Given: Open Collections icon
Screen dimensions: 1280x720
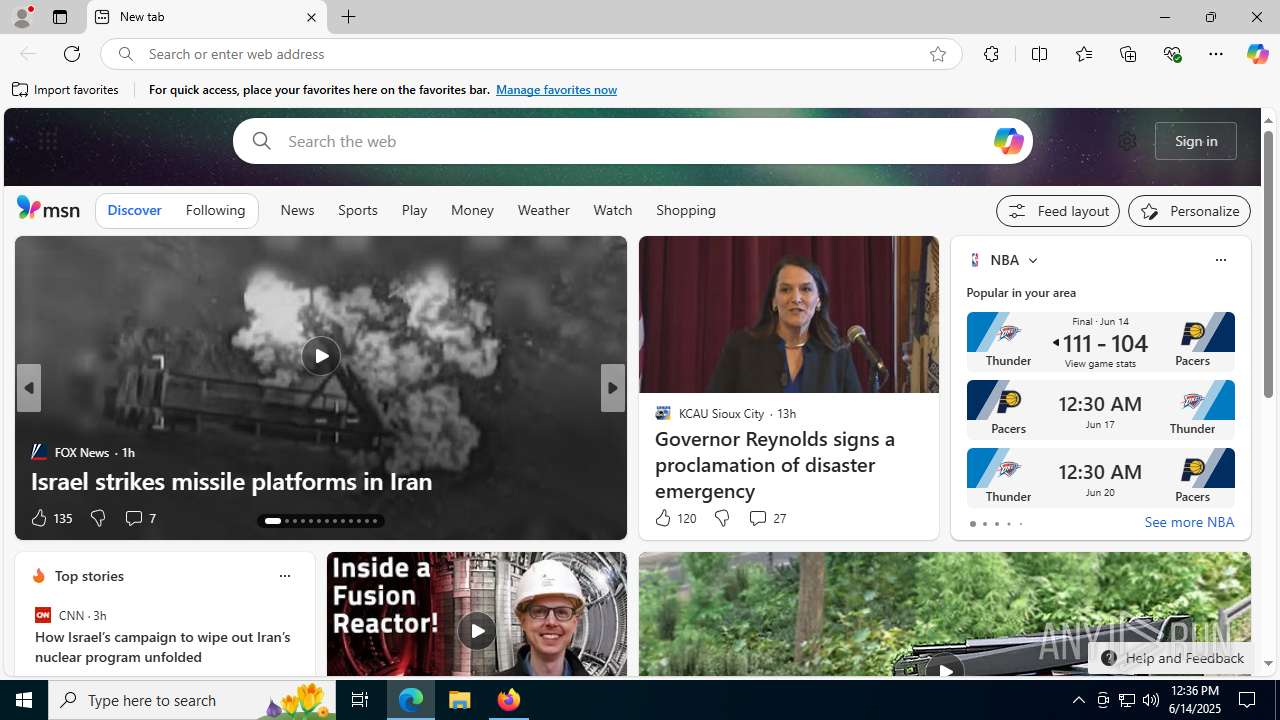Looking at the screenshot, I should tap(1128, 54).
